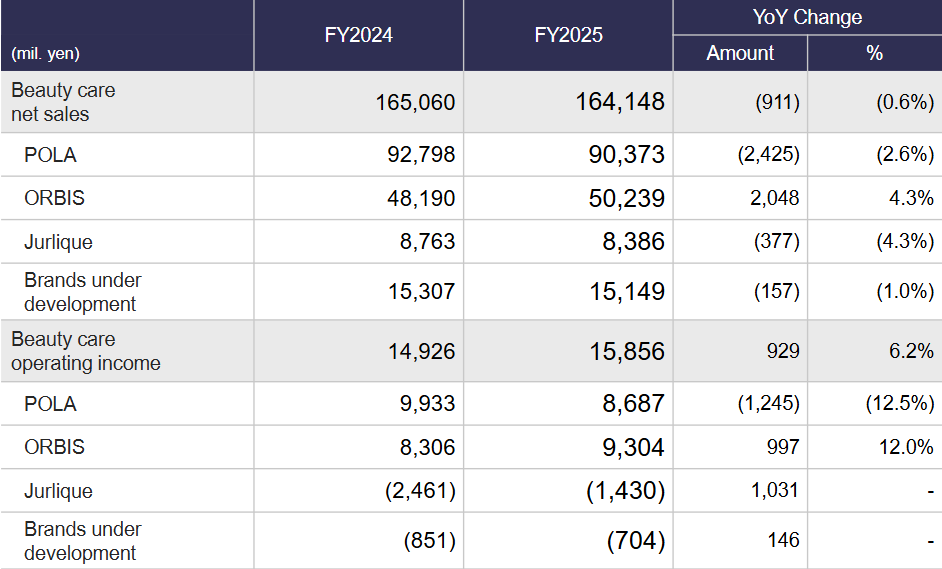942x569 pixels.
Task: Select the (mil. yen) unit label
Action: [x=46, y=54]
